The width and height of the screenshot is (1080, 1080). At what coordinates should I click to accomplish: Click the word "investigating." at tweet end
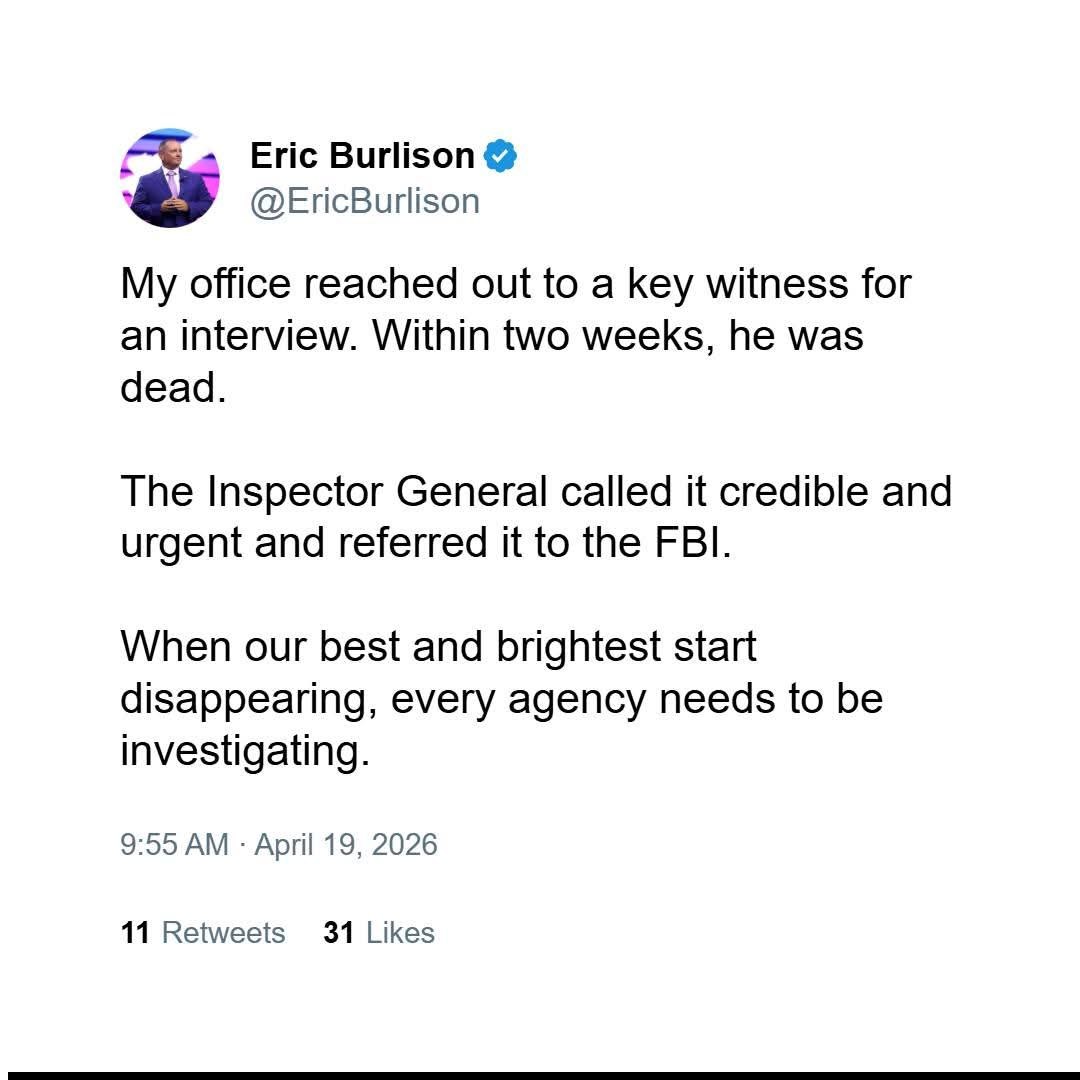tap(245, 750)
